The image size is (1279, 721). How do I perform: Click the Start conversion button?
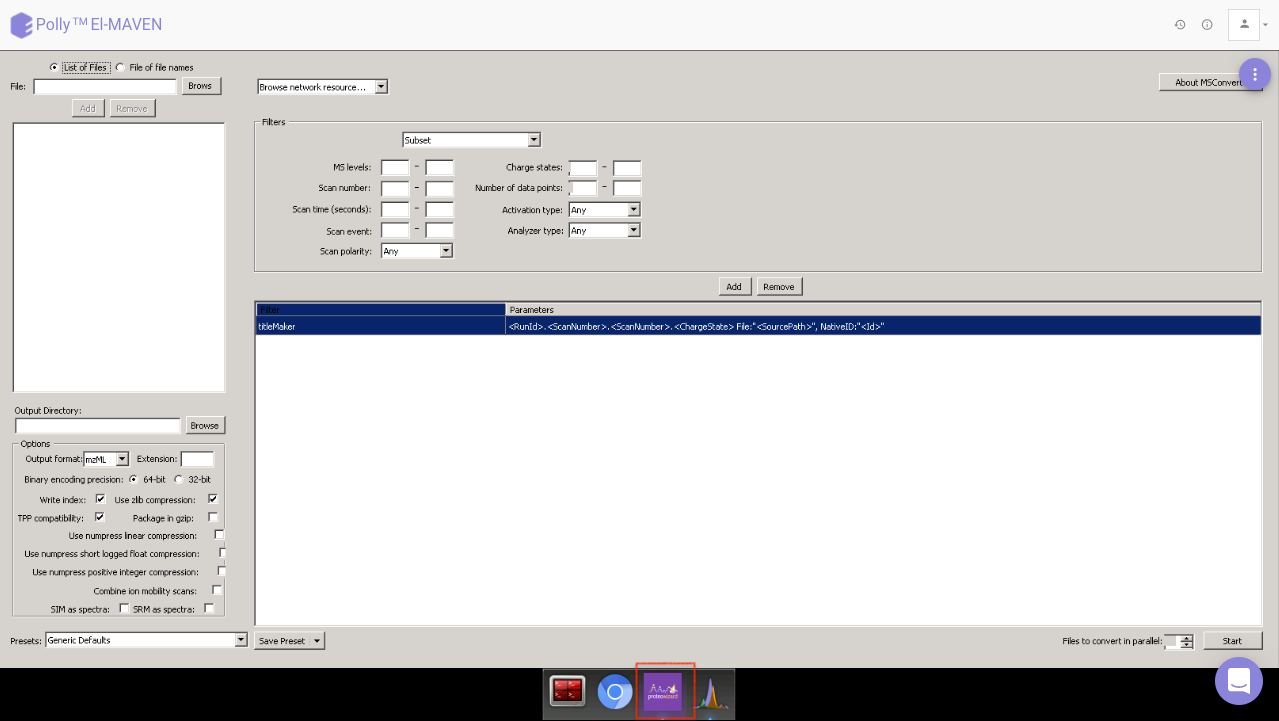[1233, 641]
